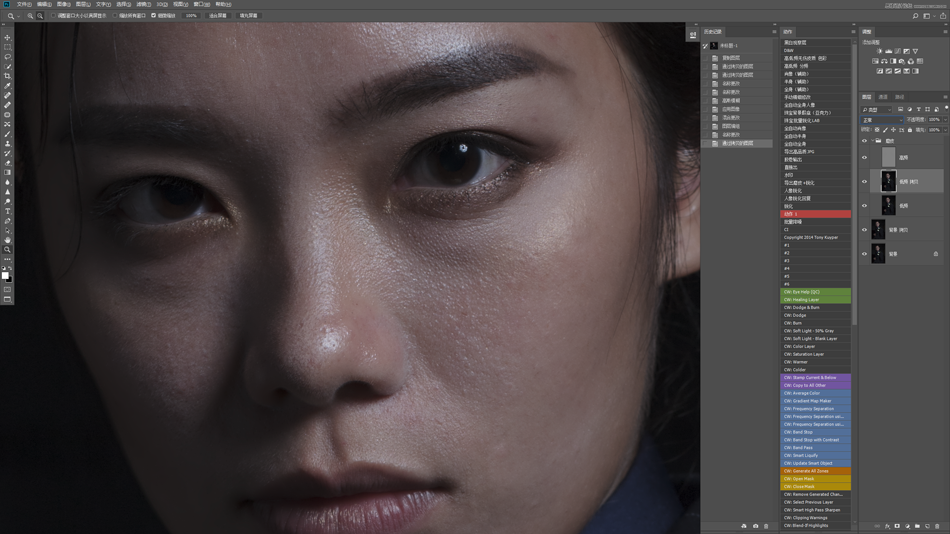The height and width of the screenshot is (534, 950).
Task: Open the zoom tool preset picker arrow
Action: click(19, 16)
